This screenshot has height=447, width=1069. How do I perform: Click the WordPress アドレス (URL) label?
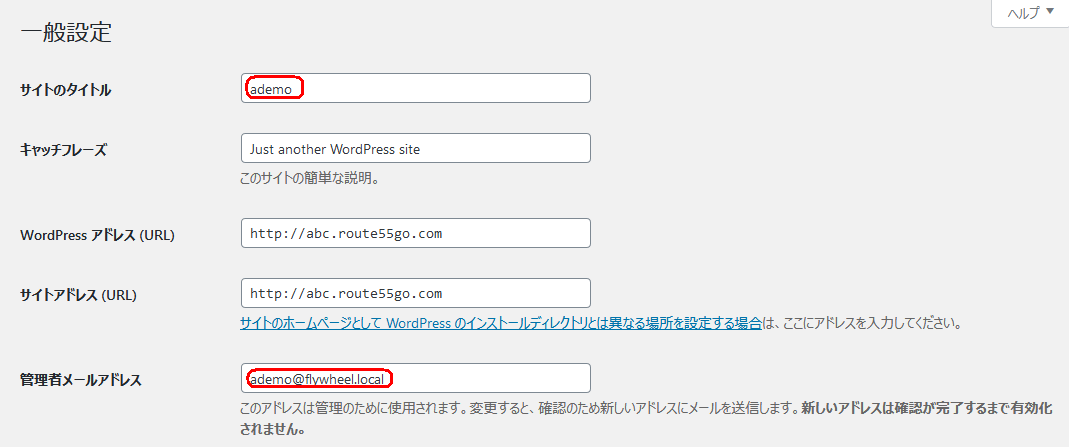pos(97,236)
